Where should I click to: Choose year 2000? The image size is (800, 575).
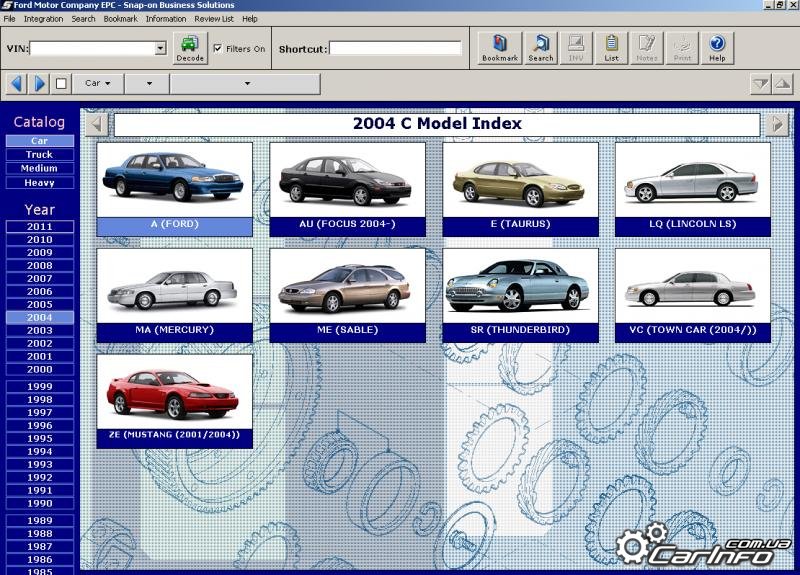[x=40, y=369]
